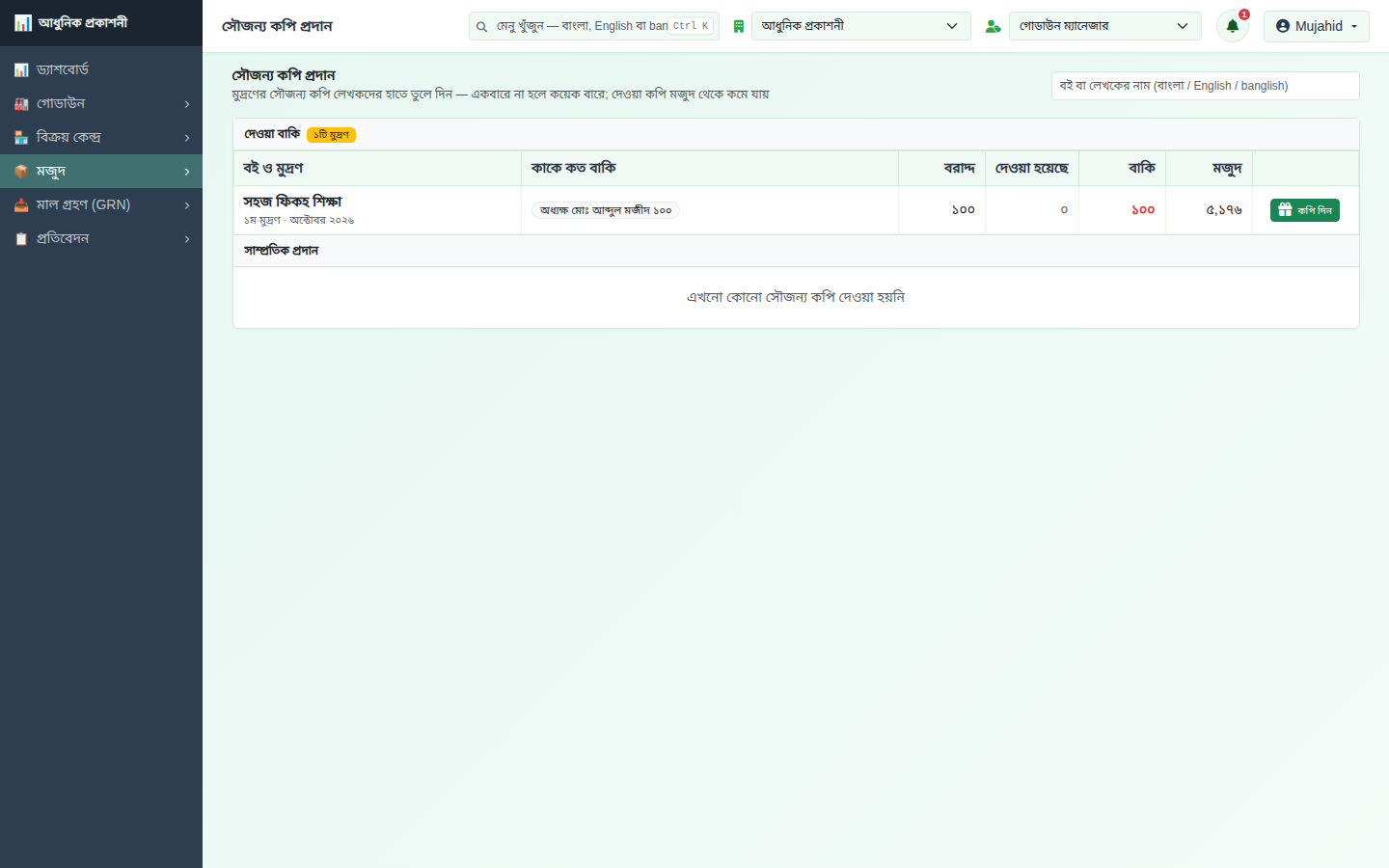Click the মাল গ্রহণ (GRN) inbox icon
This screenshot has height=868, width=1389.
pyautogui.click(x=21, y=205)
